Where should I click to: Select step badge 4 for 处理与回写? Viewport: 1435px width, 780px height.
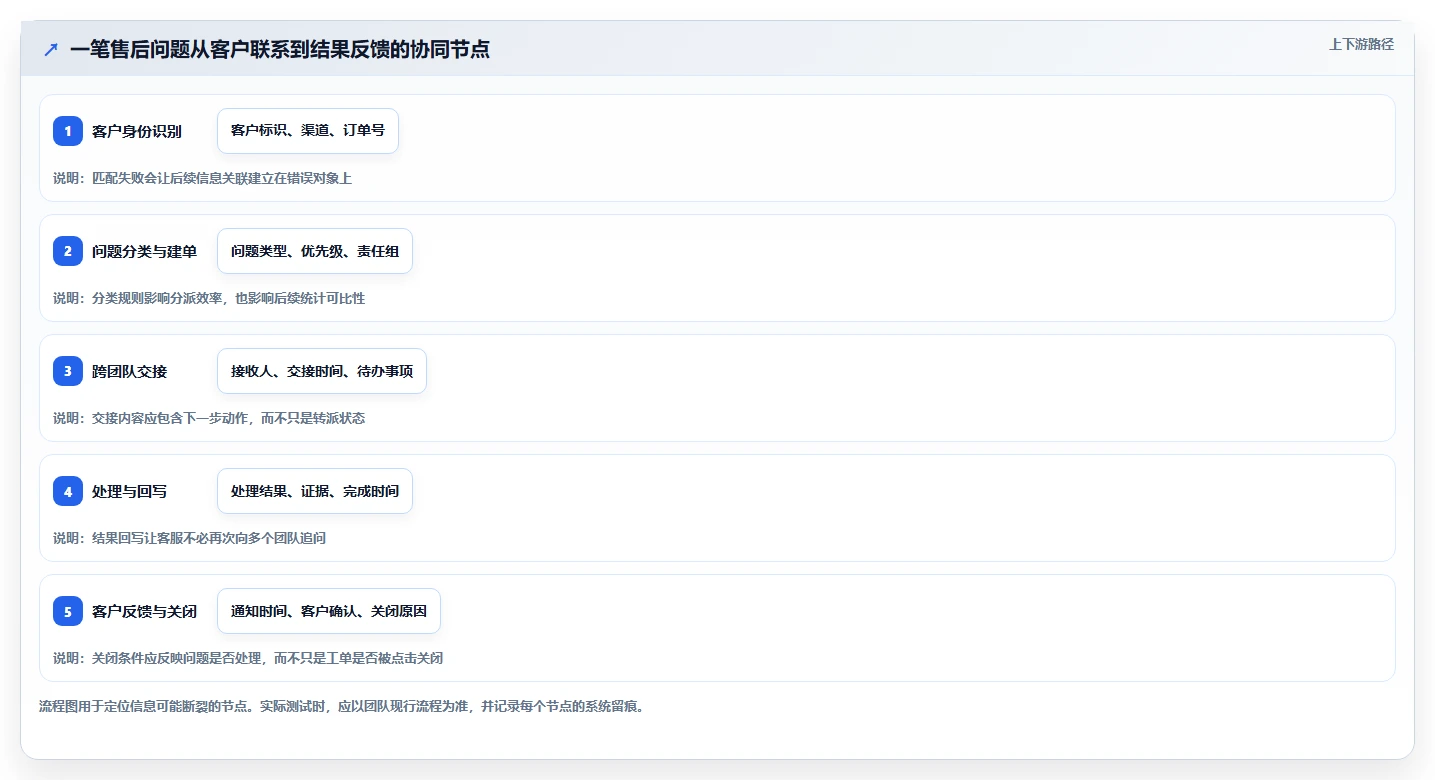coord(68,491)
